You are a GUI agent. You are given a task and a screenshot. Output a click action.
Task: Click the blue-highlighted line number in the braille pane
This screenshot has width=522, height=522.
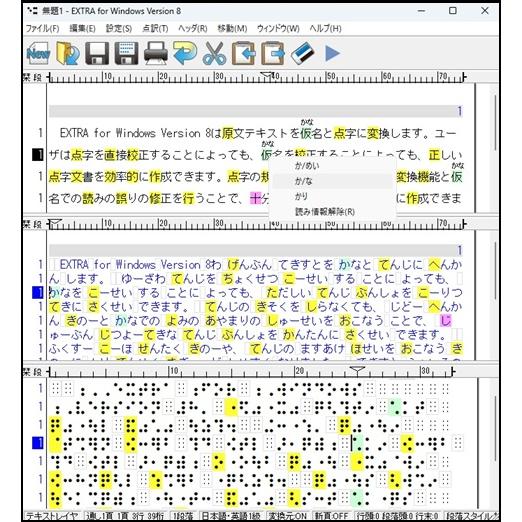coord(38,443)
